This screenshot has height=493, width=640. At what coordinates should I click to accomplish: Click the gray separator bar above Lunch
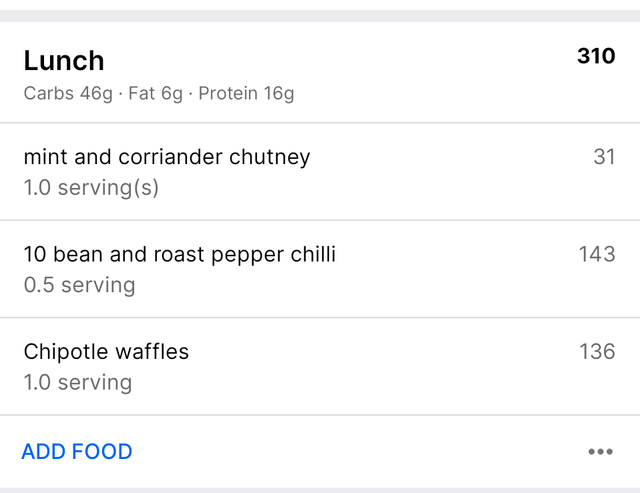click(320, 16)
